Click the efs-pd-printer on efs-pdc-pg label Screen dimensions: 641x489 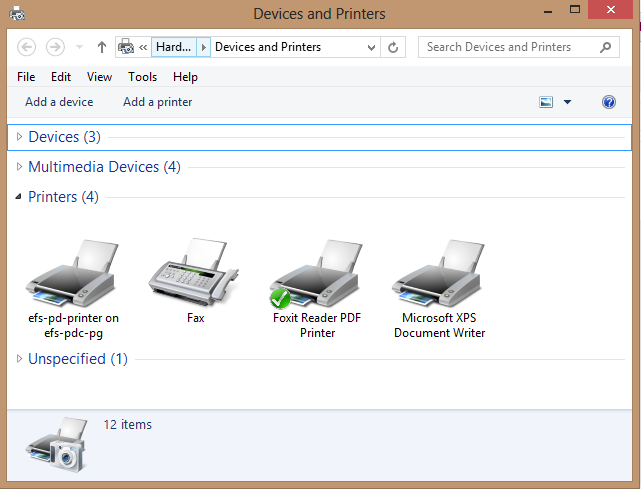[x=74, y=325]
